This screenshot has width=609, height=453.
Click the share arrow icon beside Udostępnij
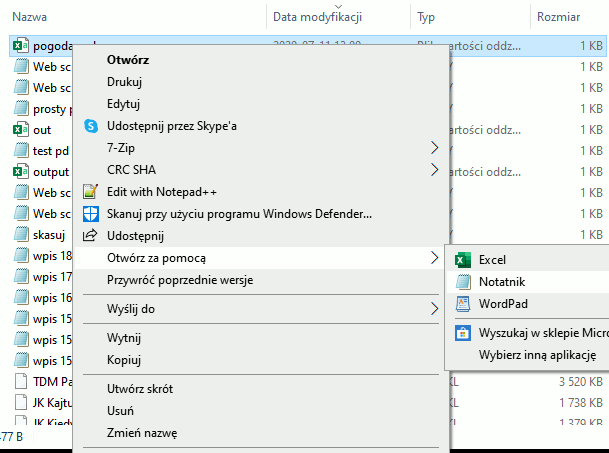tap(90, 235)
